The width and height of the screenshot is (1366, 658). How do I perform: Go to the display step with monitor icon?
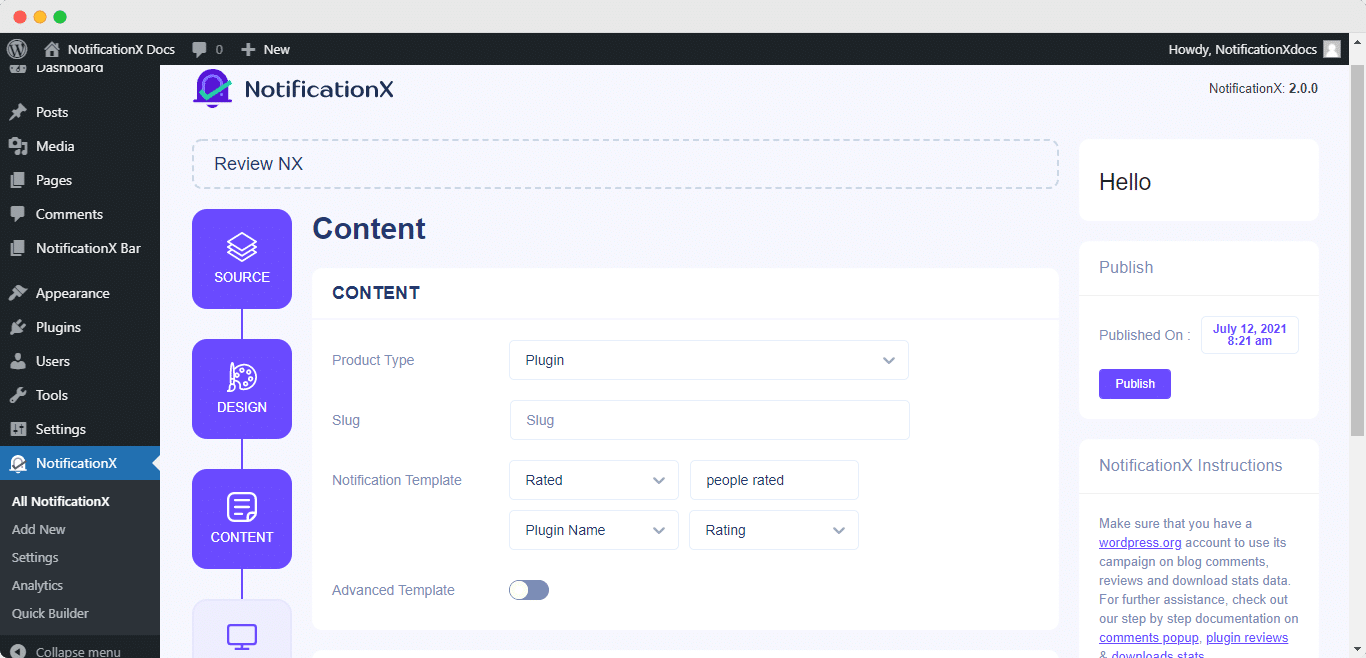coord(242,629)
